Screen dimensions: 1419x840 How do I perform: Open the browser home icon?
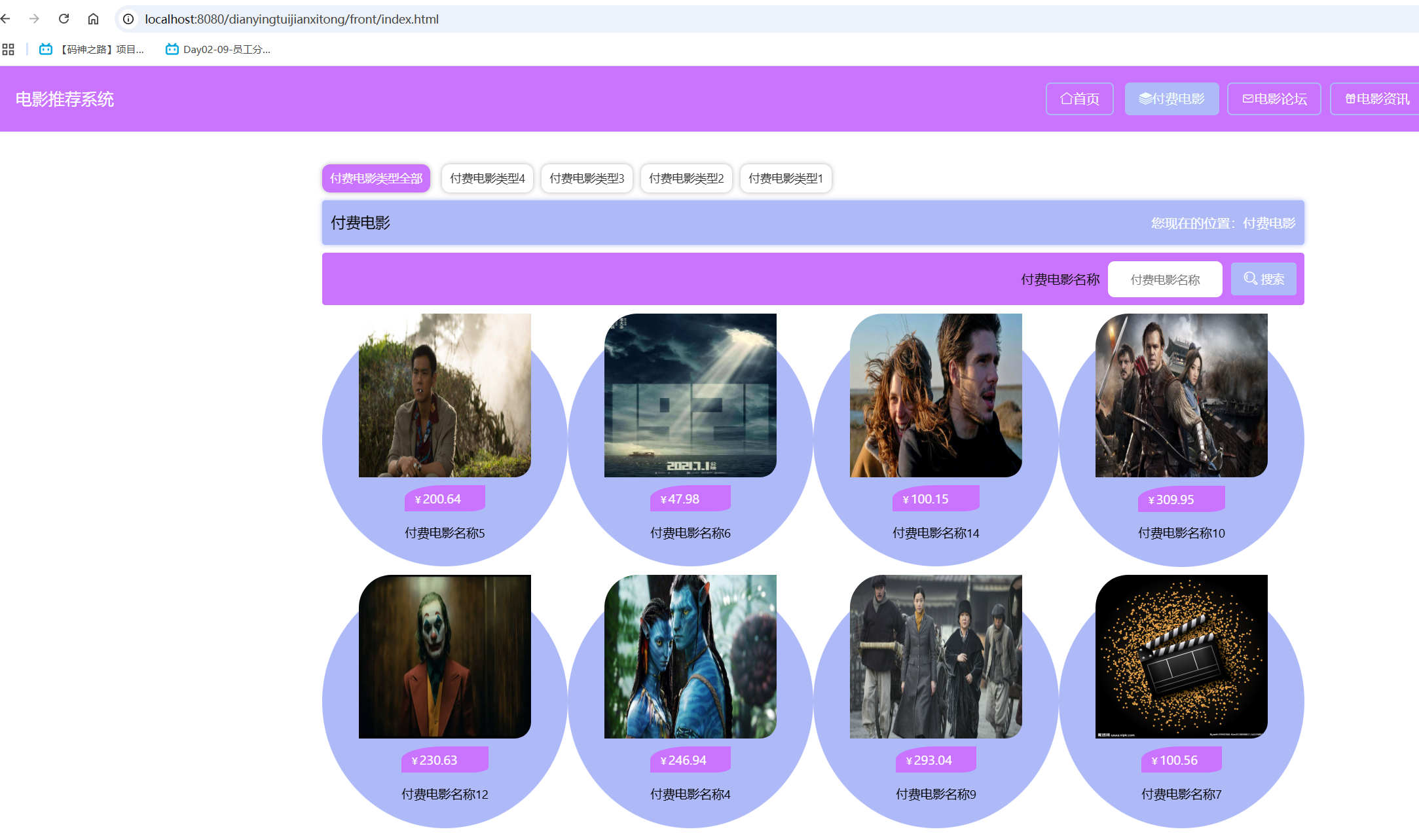pos(93,19)
